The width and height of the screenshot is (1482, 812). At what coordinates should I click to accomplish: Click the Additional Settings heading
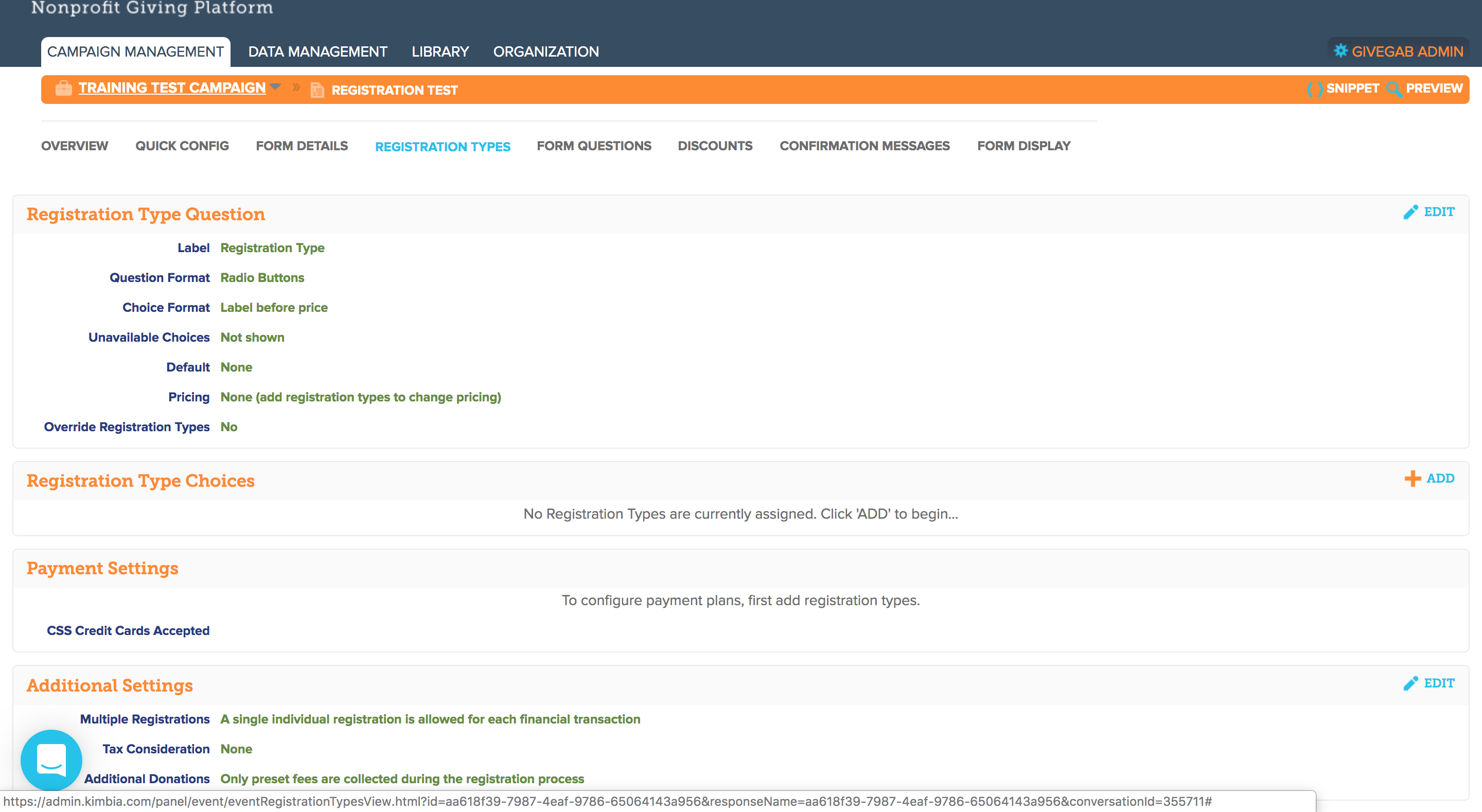[x=109, y=685]
